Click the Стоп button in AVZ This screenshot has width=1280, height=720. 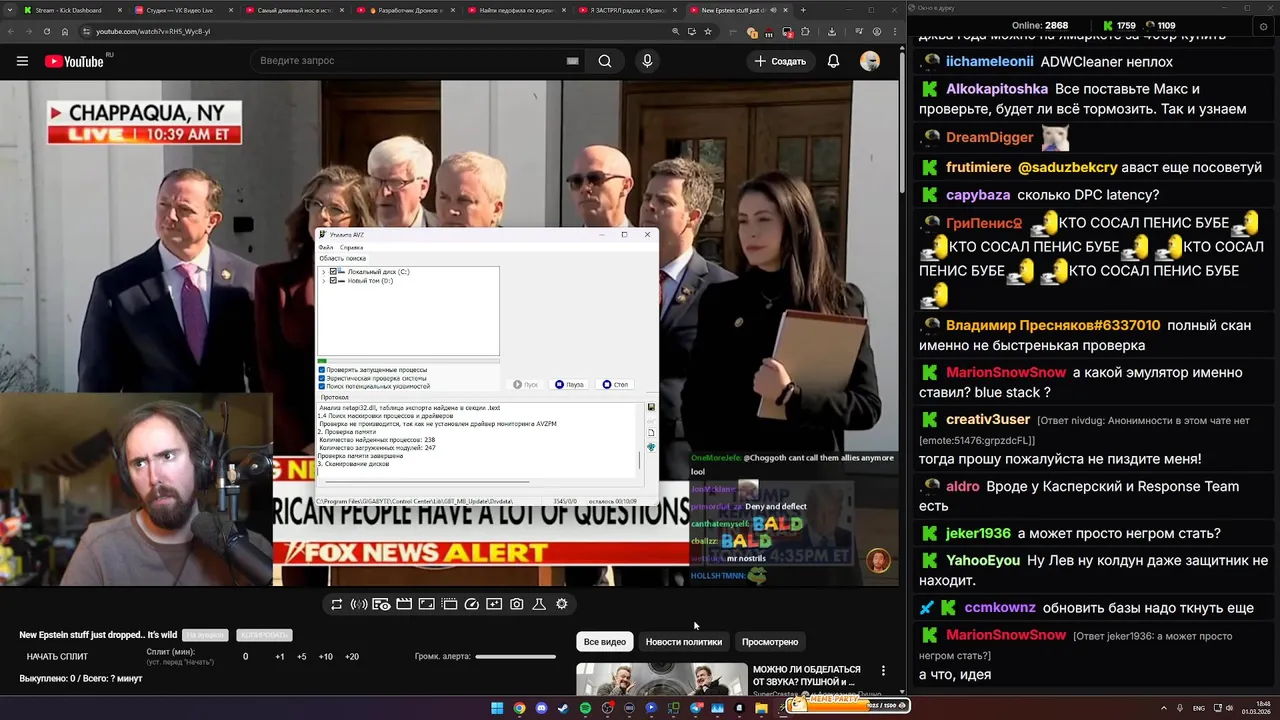[615, 384]
